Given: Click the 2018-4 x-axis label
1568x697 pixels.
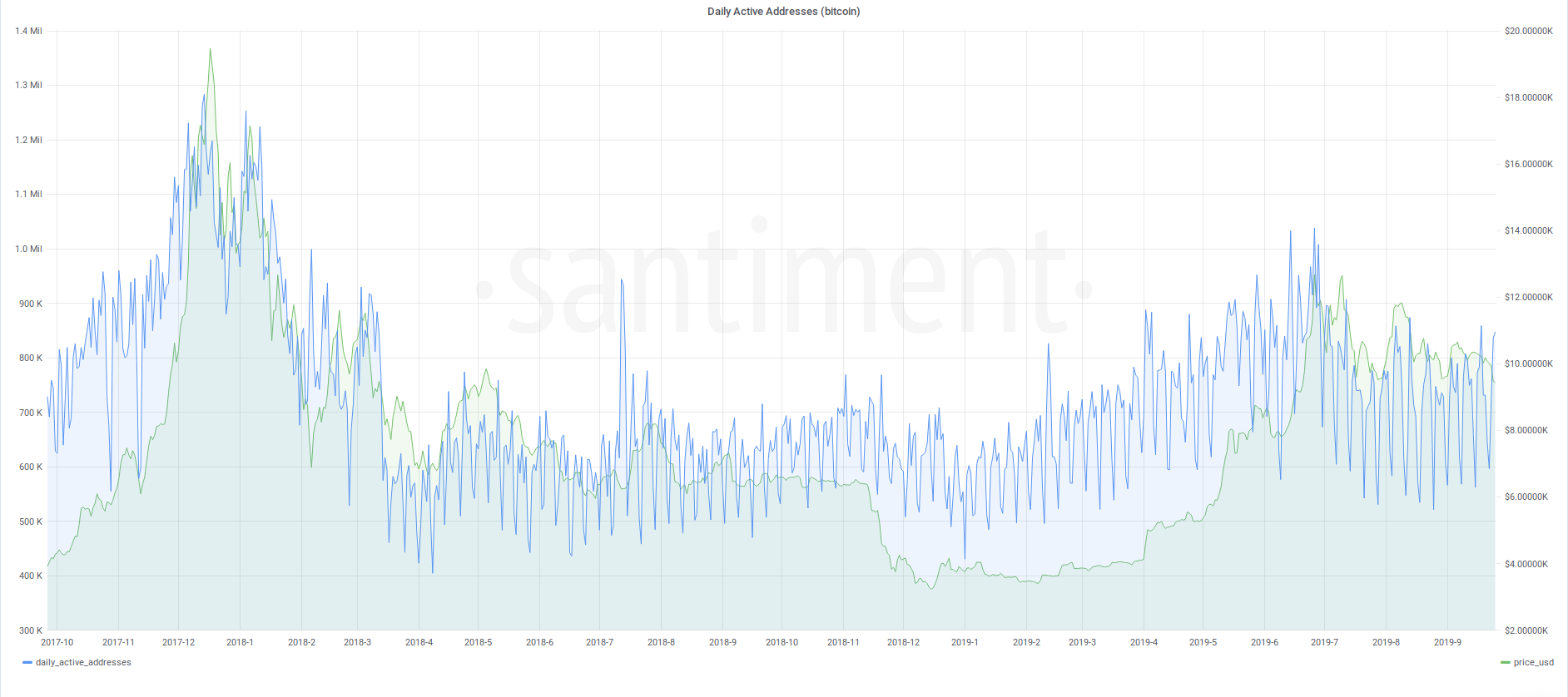Looking at the screenshot, I should (x=419, y=642).
